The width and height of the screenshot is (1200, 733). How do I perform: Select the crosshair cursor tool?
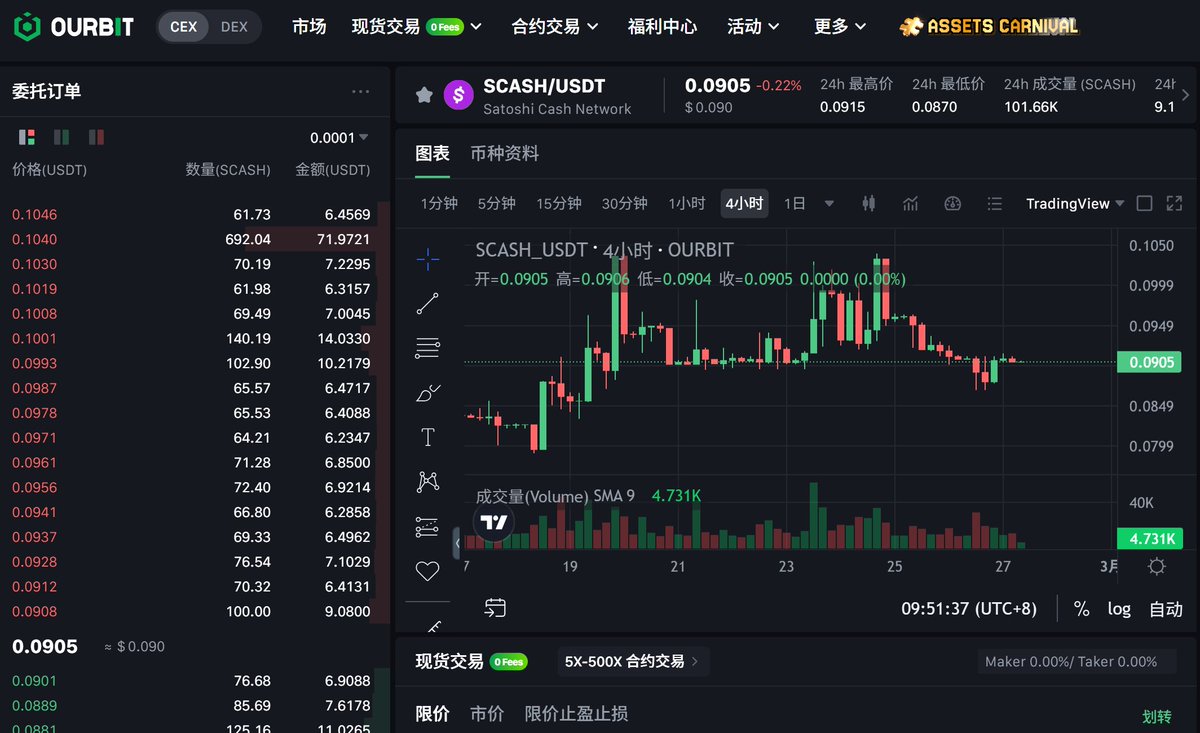click(427, 260)
